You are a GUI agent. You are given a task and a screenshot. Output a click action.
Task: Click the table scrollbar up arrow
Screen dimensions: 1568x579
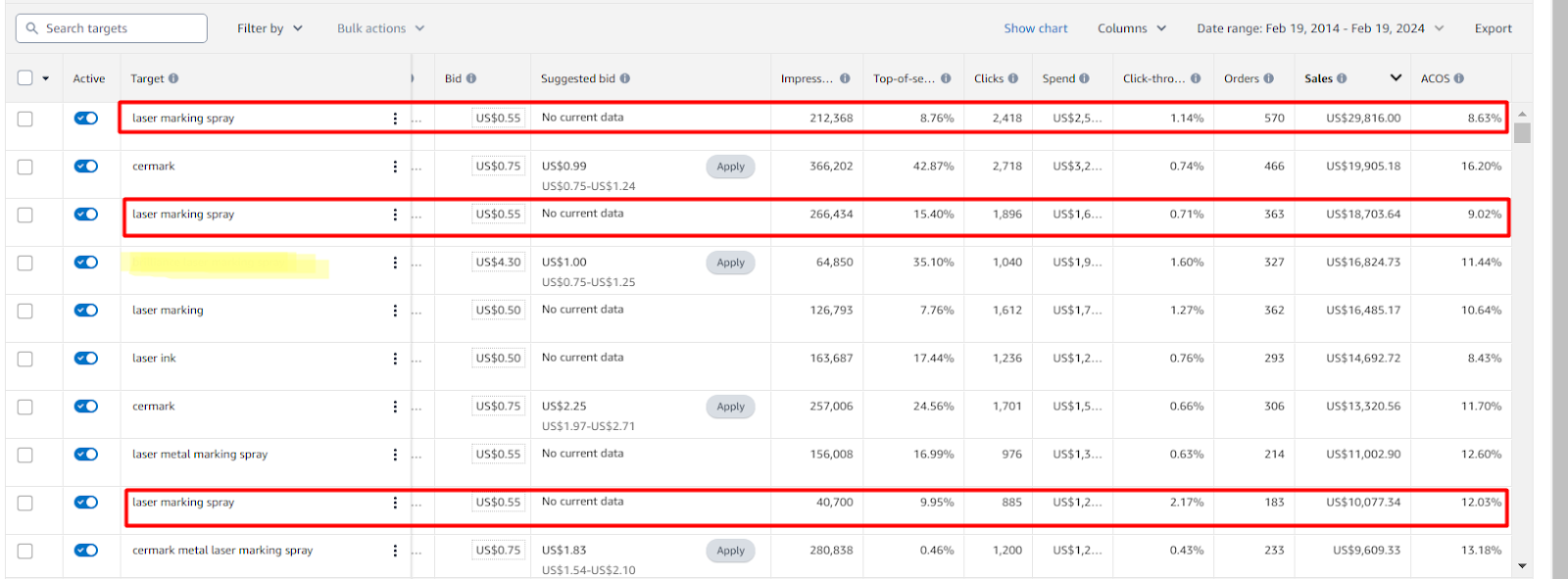(1522, 114)
